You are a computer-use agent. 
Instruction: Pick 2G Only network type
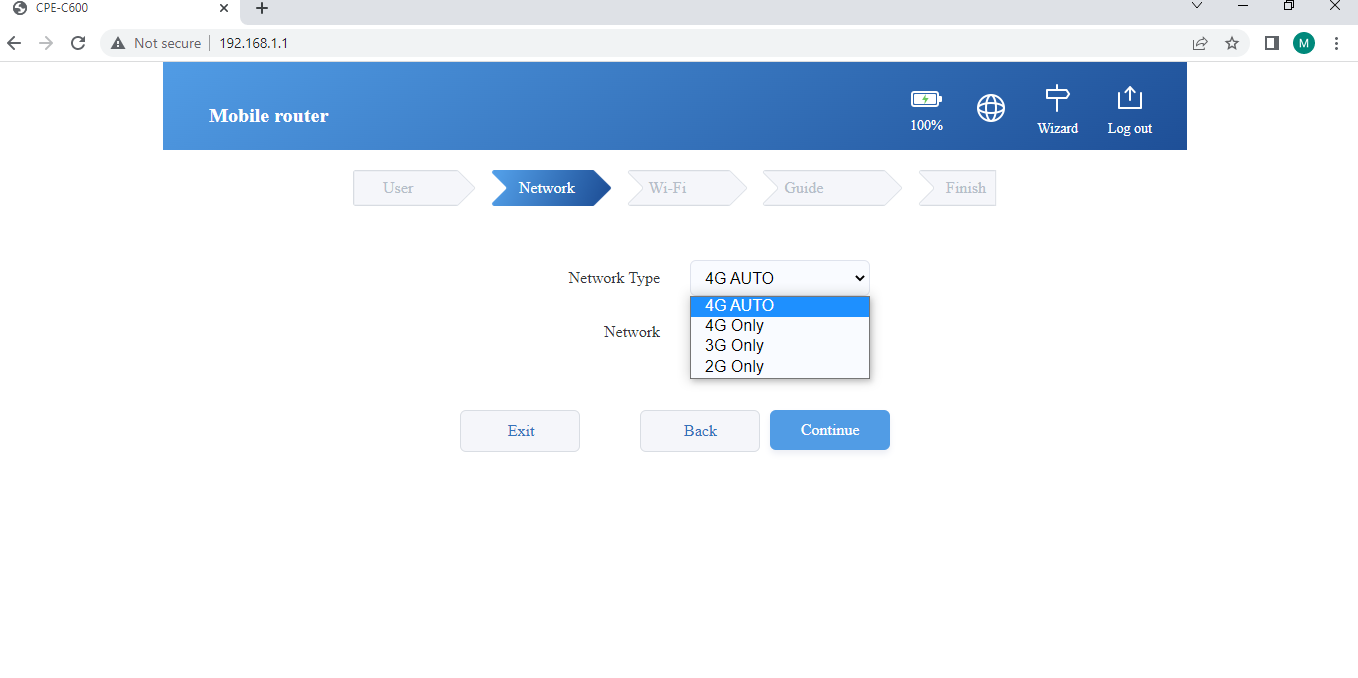click(x=780, y=367)
